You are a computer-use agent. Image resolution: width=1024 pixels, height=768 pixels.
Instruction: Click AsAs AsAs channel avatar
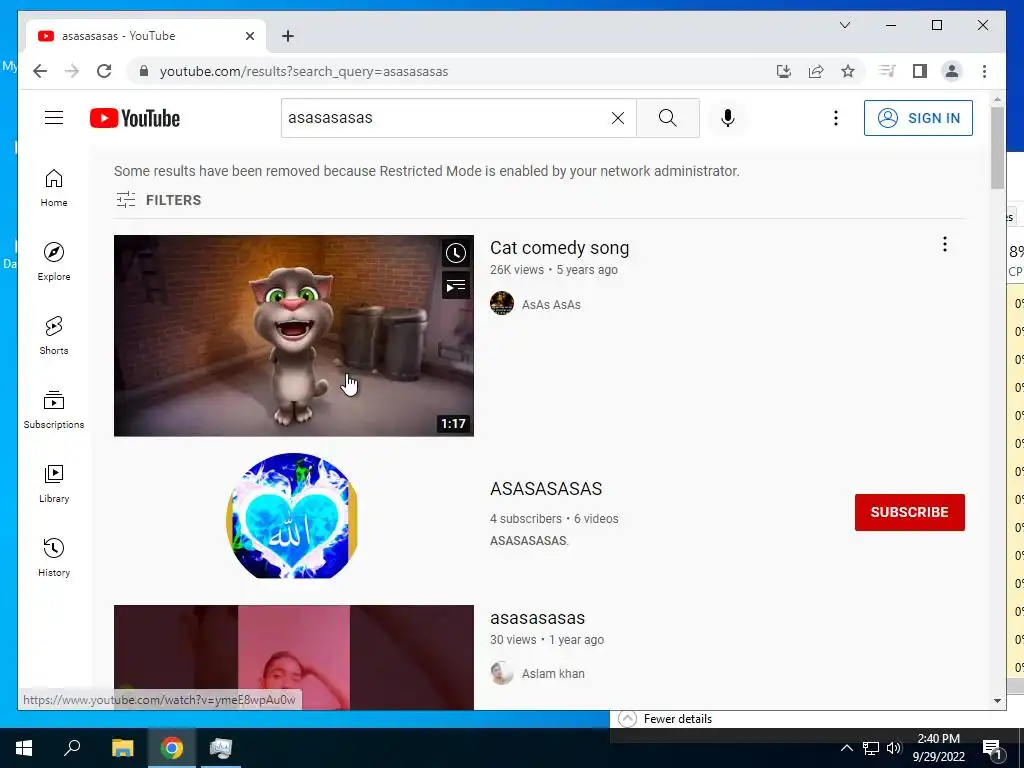coord(502,304)
